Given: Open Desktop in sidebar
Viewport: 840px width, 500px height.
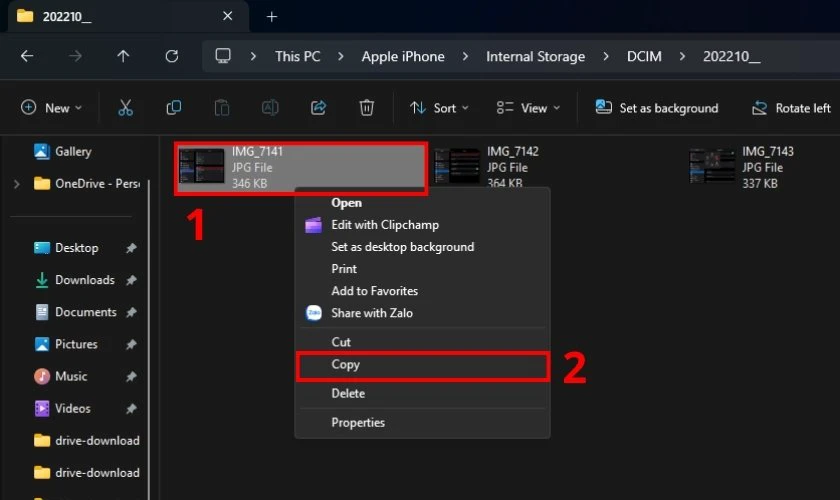Looking at the screenshot, I should [x=66, y=248].
